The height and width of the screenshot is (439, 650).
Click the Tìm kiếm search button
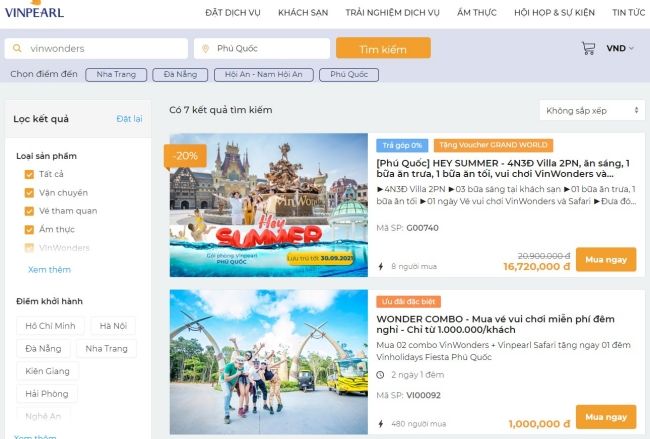[383, 49]
